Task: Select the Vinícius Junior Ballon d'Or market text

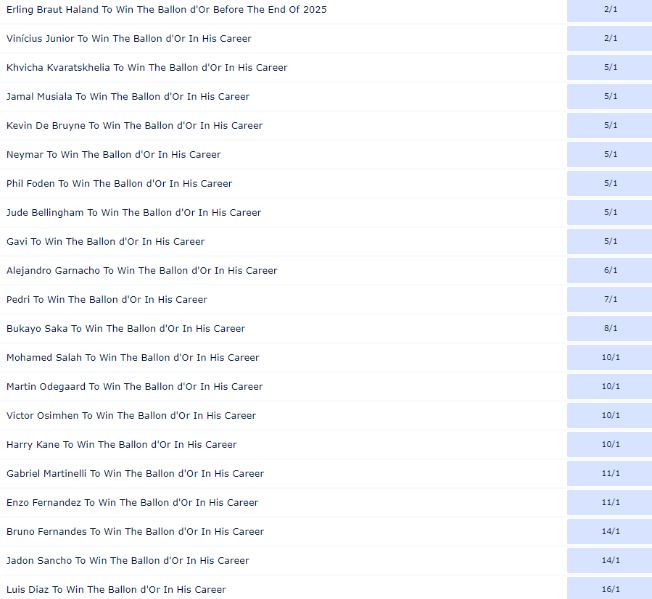Action: (x=129, y=39)
